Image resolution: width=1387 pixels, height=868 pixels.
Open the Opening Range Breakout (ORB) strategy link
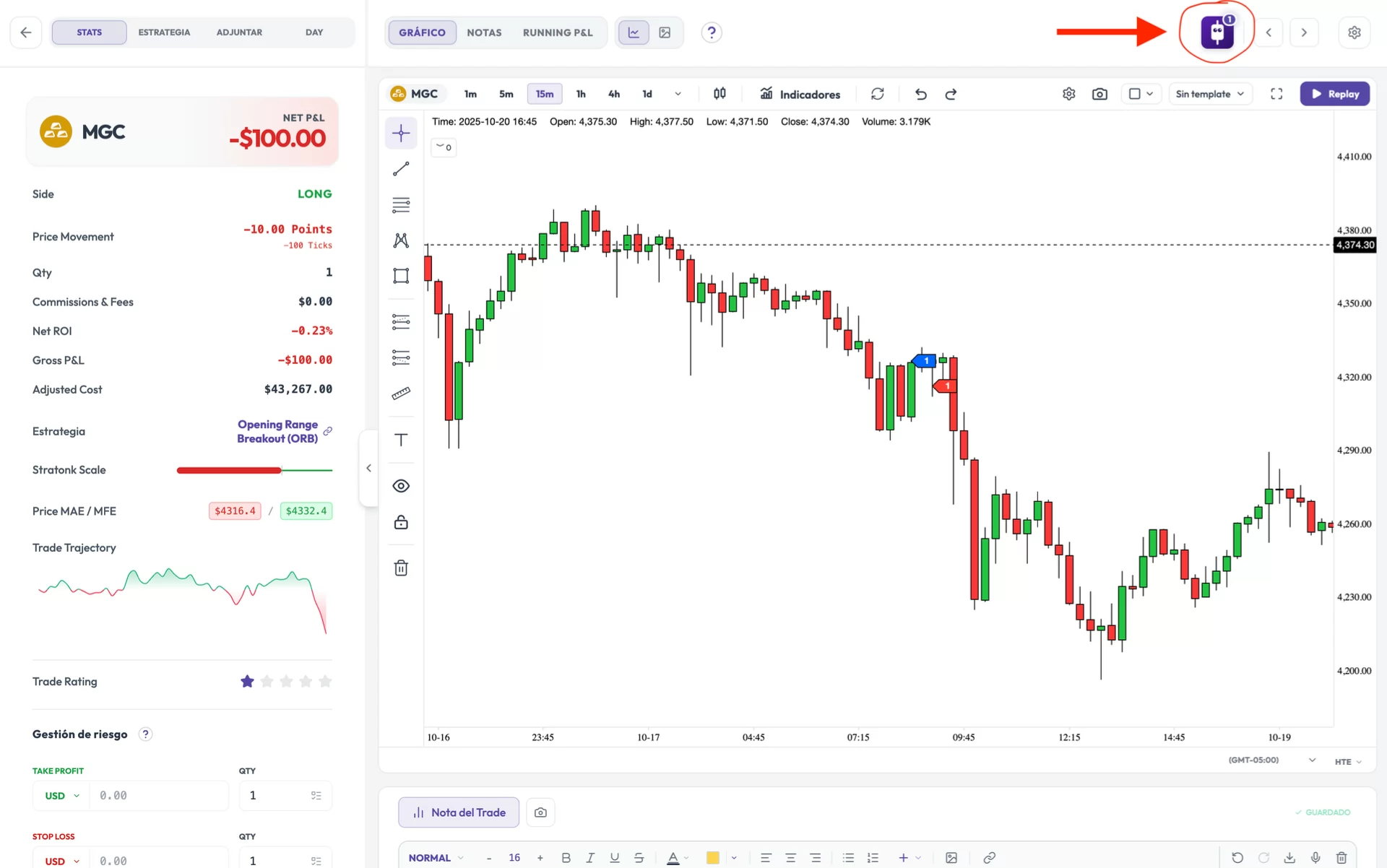[x=278, y=432]
